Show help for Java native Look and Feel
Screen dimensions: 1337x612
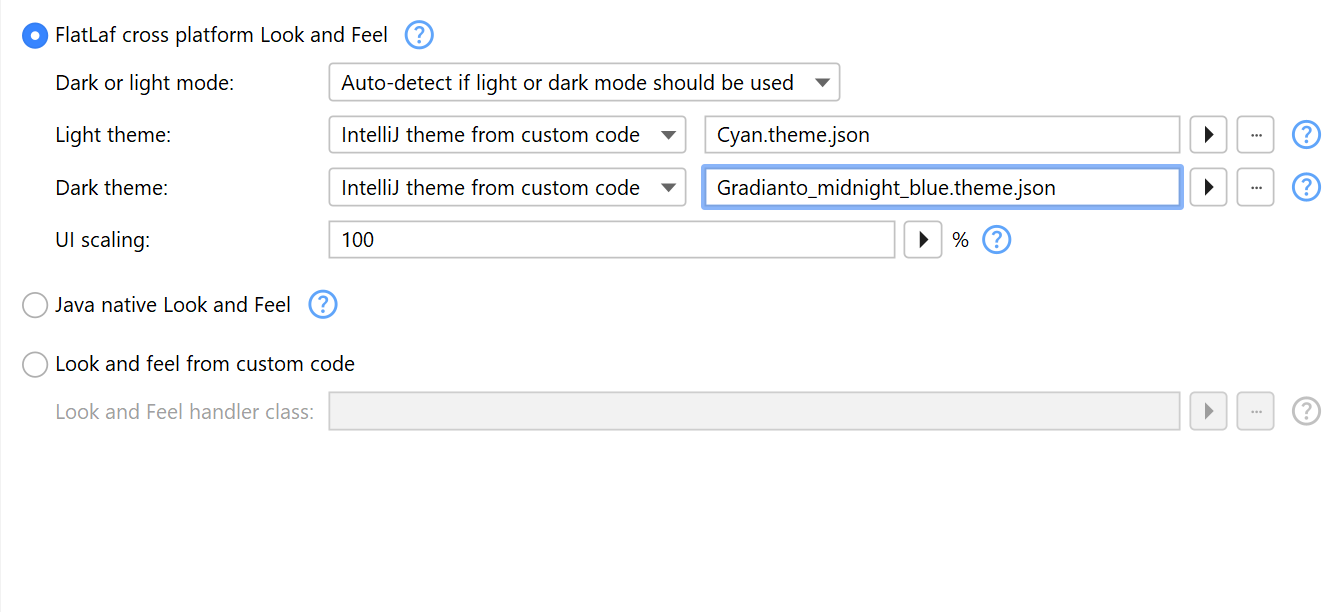click(323, 305)
